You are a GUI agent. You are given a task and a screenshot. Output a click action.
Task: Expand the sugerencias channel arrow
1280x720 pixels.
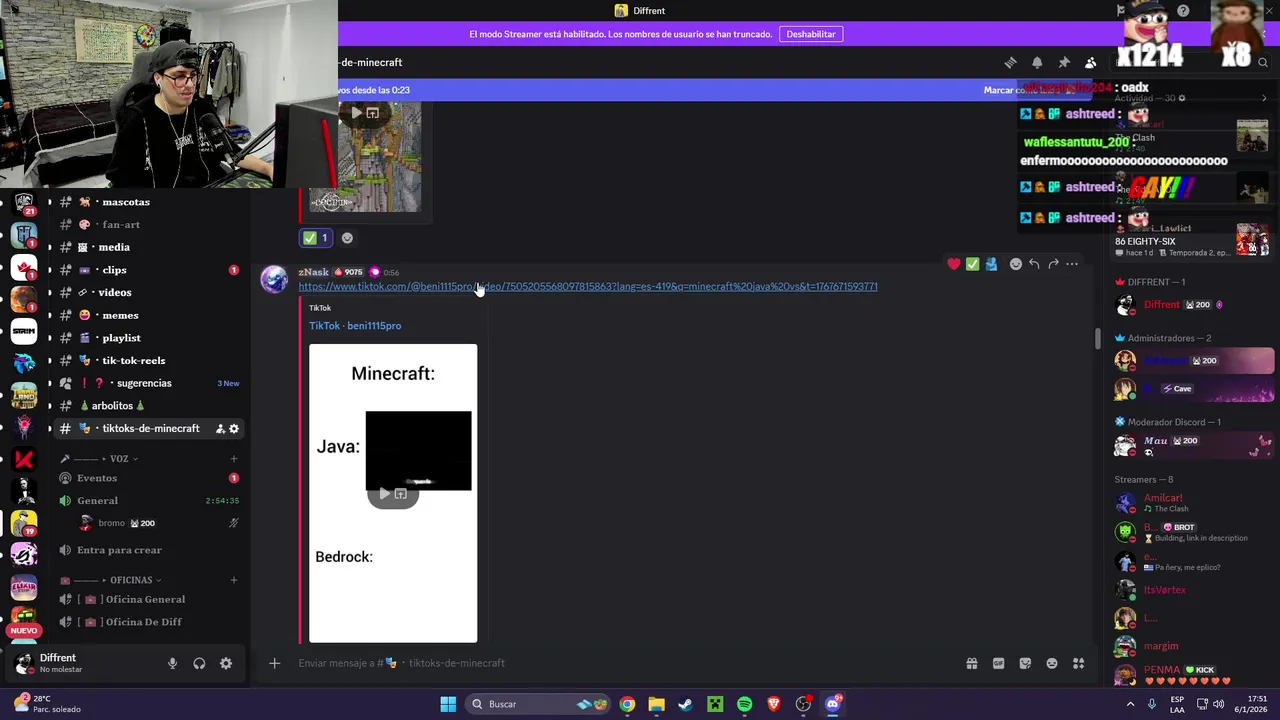49,383
